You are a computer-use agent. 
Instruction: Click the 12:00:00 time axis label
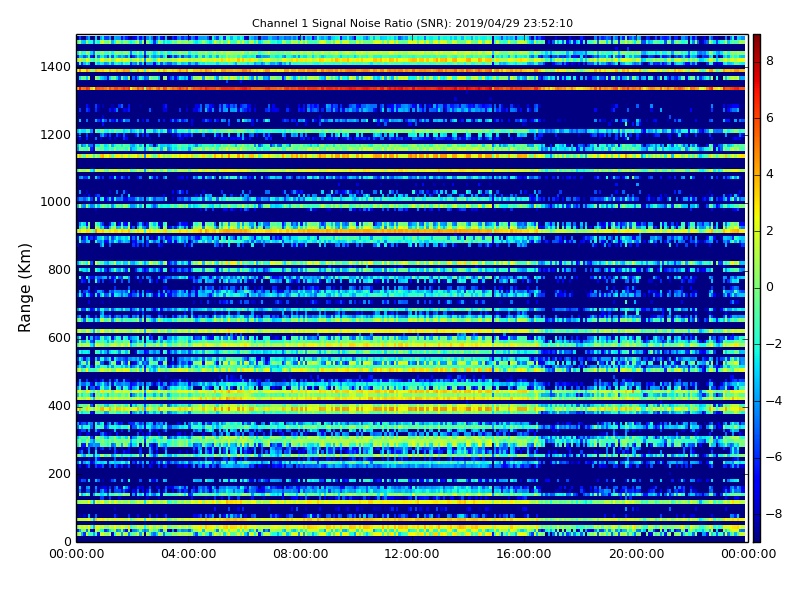click(x=412, y=554)
